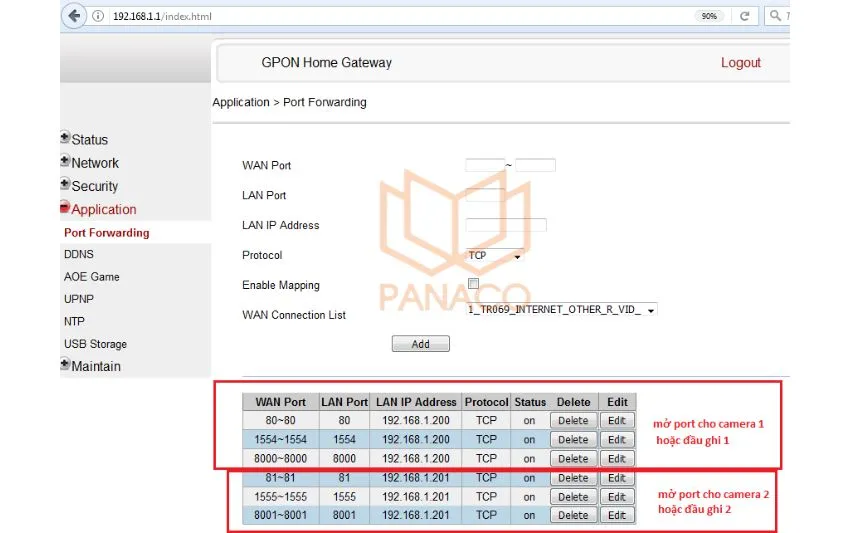The image size is (850, 533).
Task: Edit the 8000~8000 port rule
Action: pos(617,459)
